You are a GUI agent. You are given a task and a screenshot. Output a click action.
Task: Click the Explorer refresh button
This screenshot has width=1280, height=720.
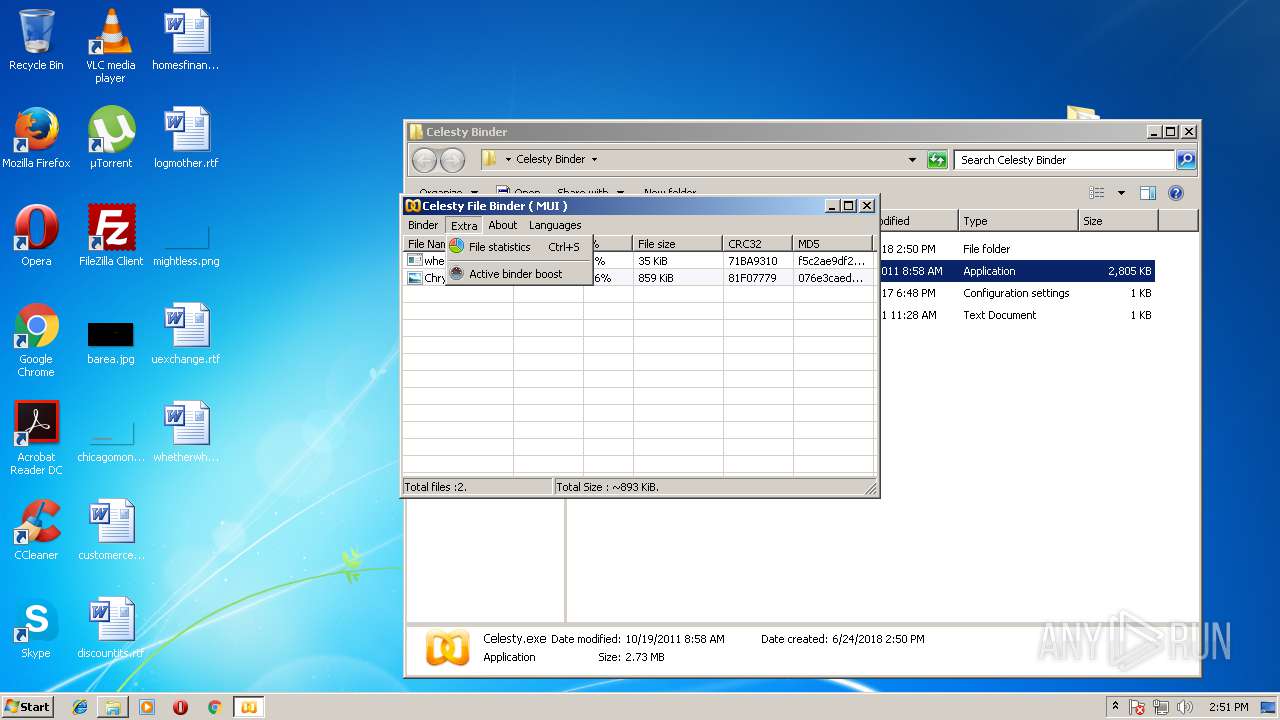coord(937,160)
